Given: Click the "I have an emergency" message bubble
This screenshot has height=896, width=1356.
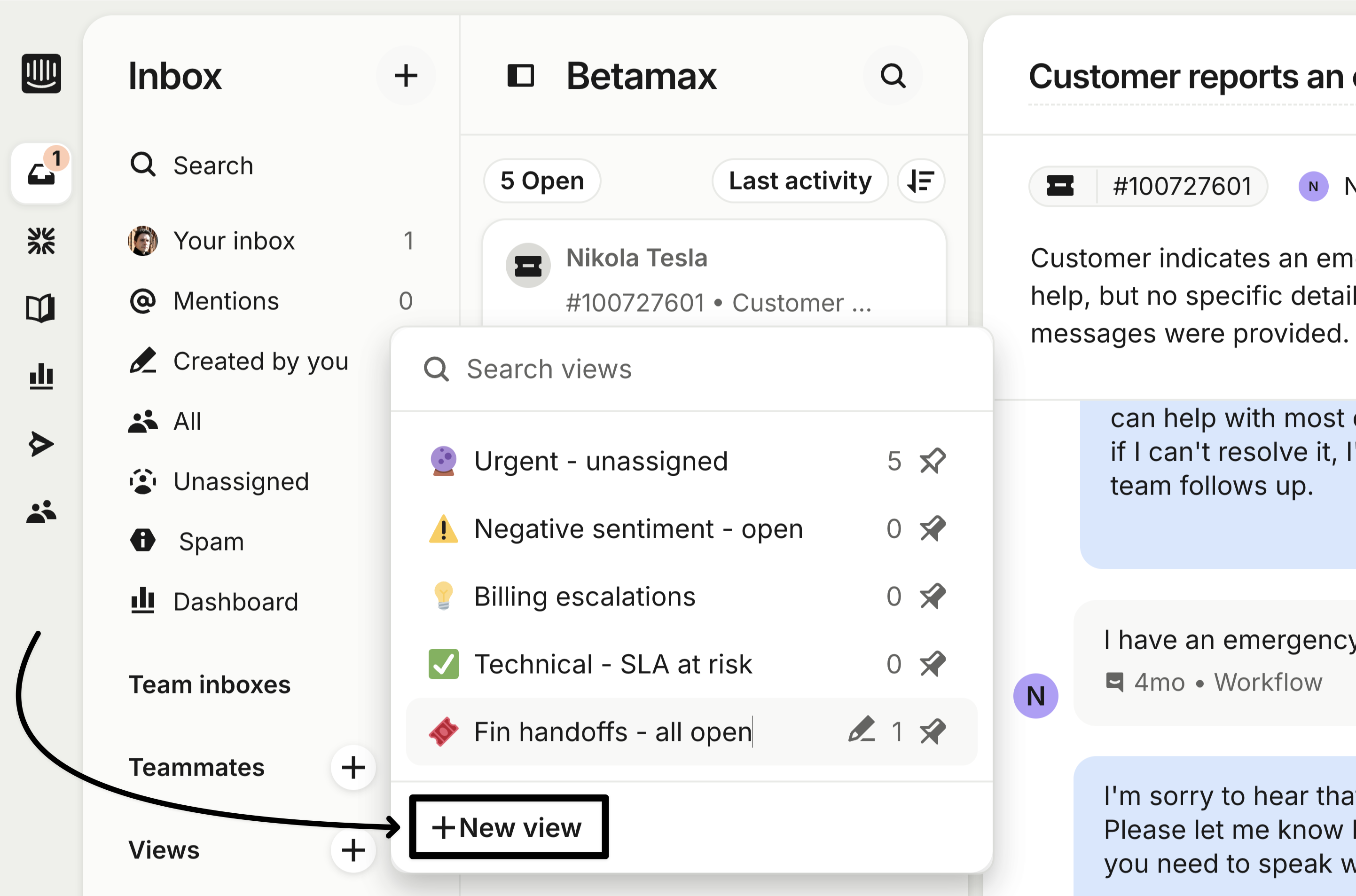Looking at the screenshot, I should coord(1215,662).
